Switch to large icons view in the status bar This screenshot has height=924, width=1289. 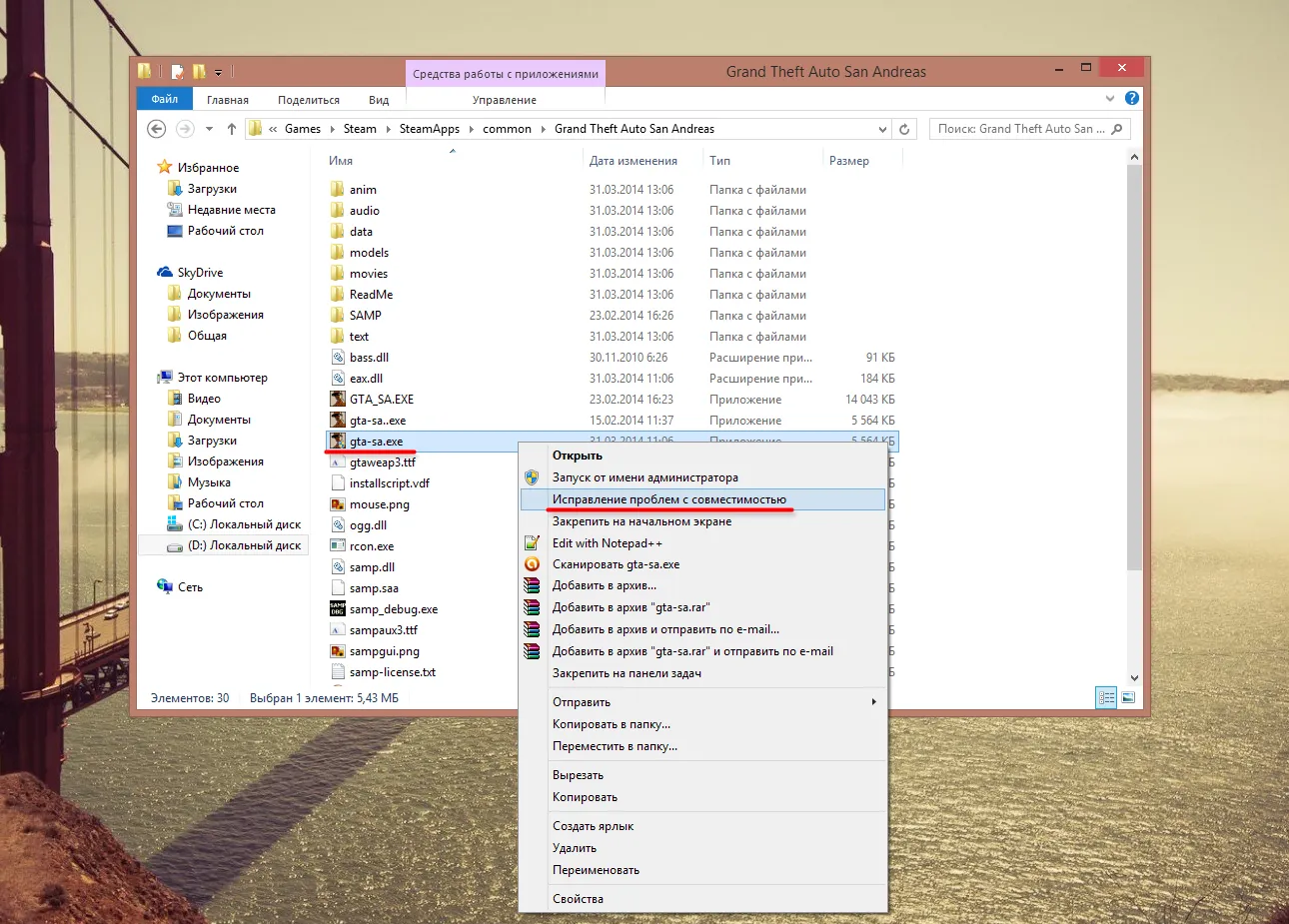pyautogui.click(x=1128, y=697)
